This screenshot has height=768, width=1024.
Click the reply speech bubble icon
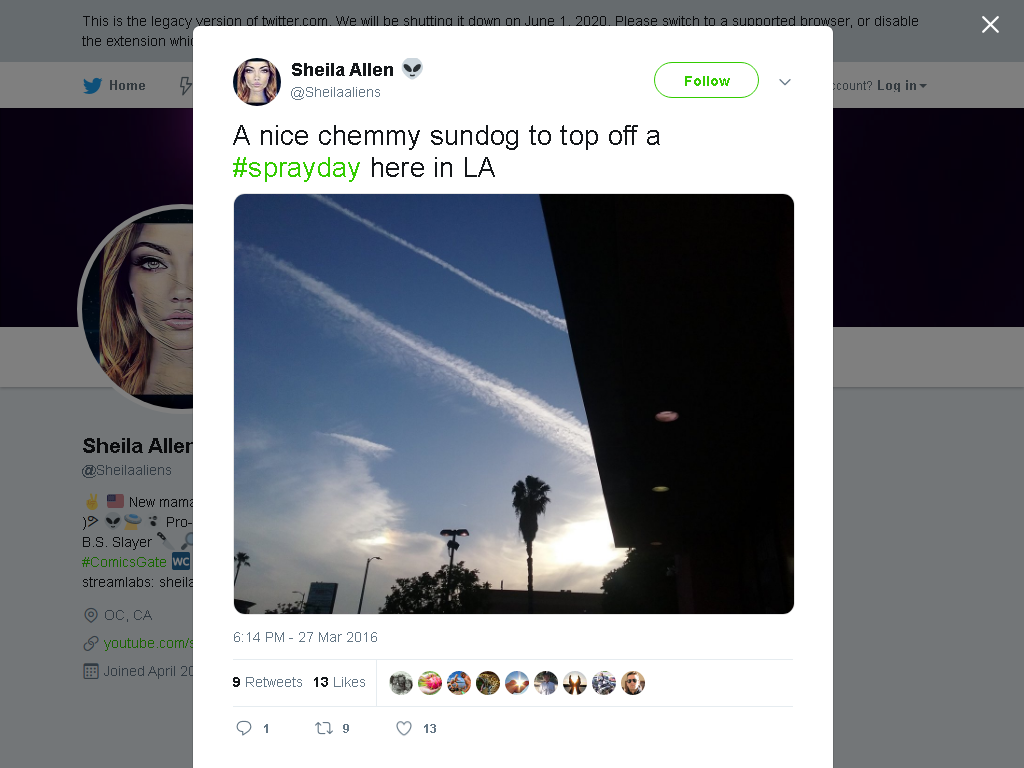[x=244, y=728]
